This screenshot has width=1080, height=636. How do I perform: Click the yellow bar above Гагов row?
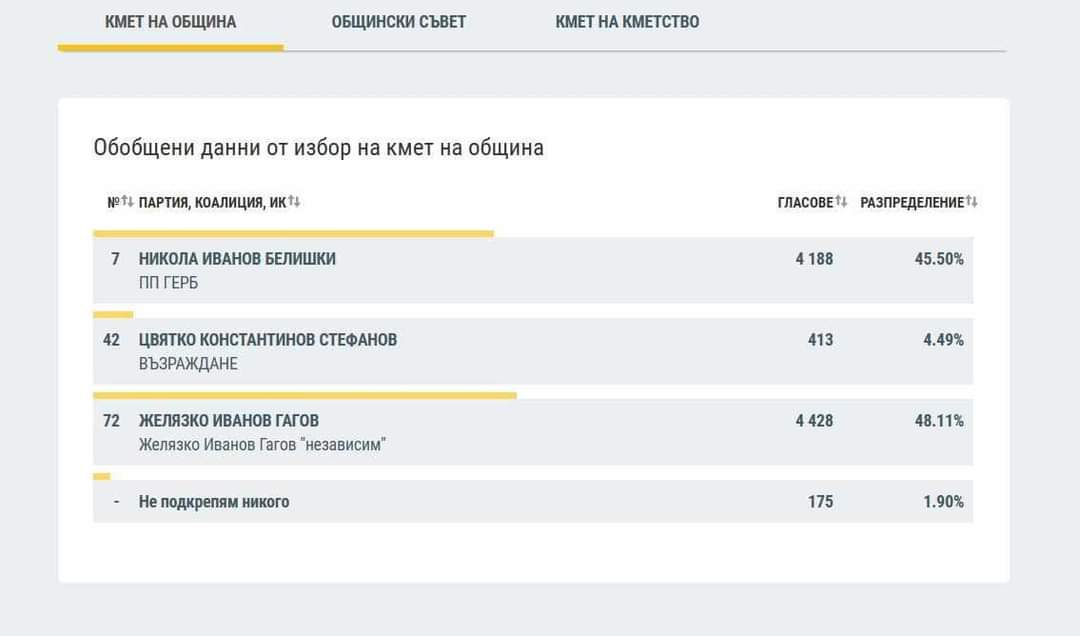(x=305, y=396)
